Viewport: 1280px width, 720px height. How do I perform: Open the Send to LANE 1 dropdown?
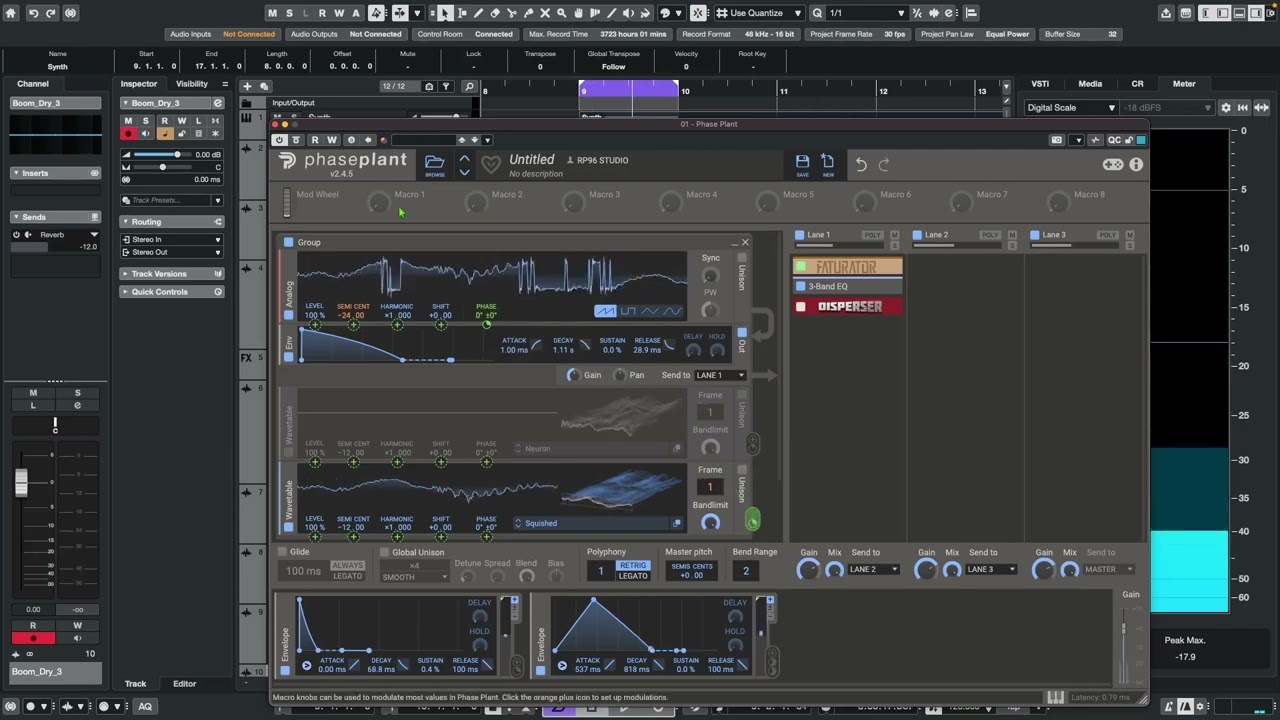[x=720, y=375]
